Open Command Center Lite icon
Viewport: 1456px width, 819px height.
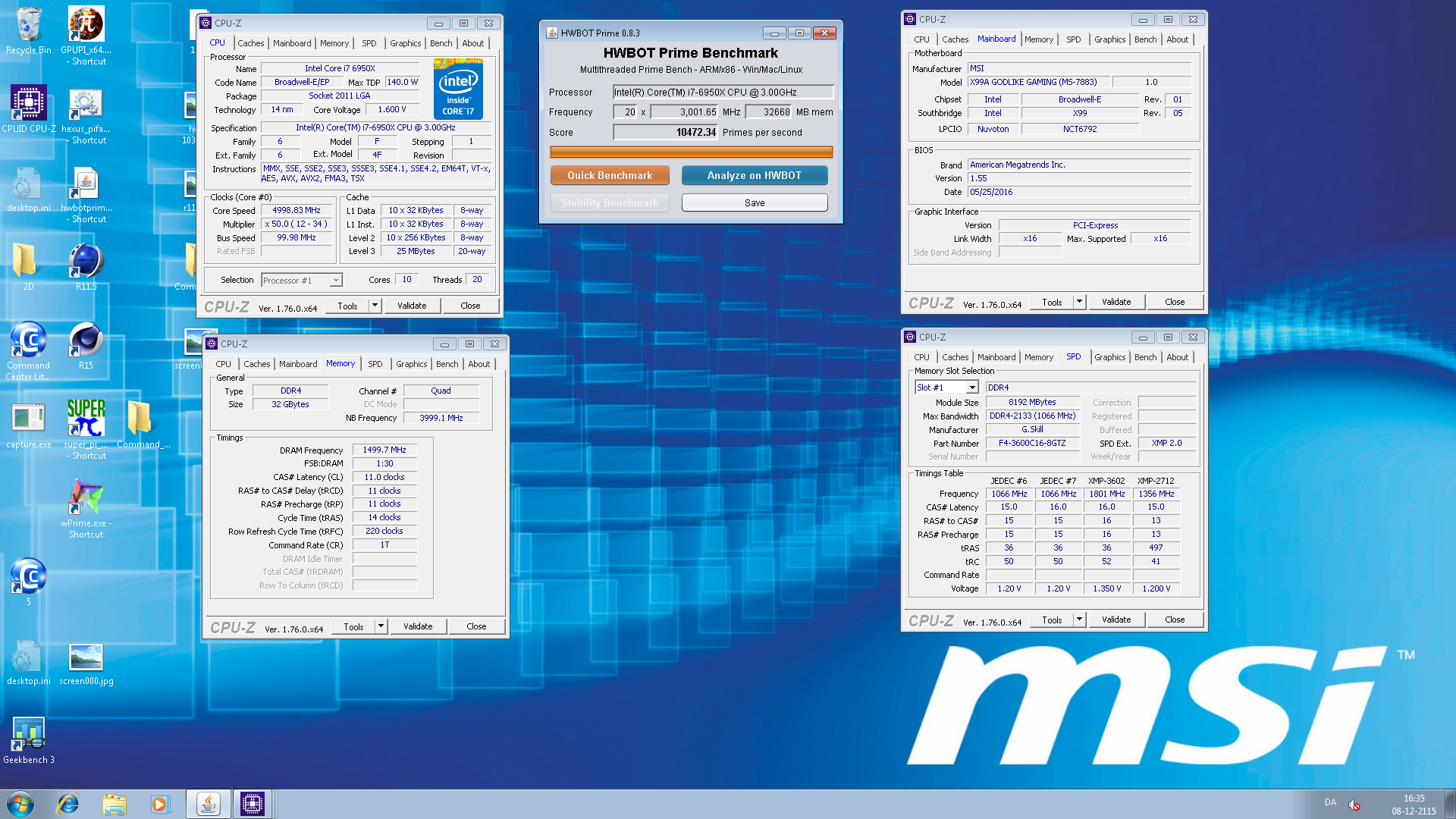(28, 350)
